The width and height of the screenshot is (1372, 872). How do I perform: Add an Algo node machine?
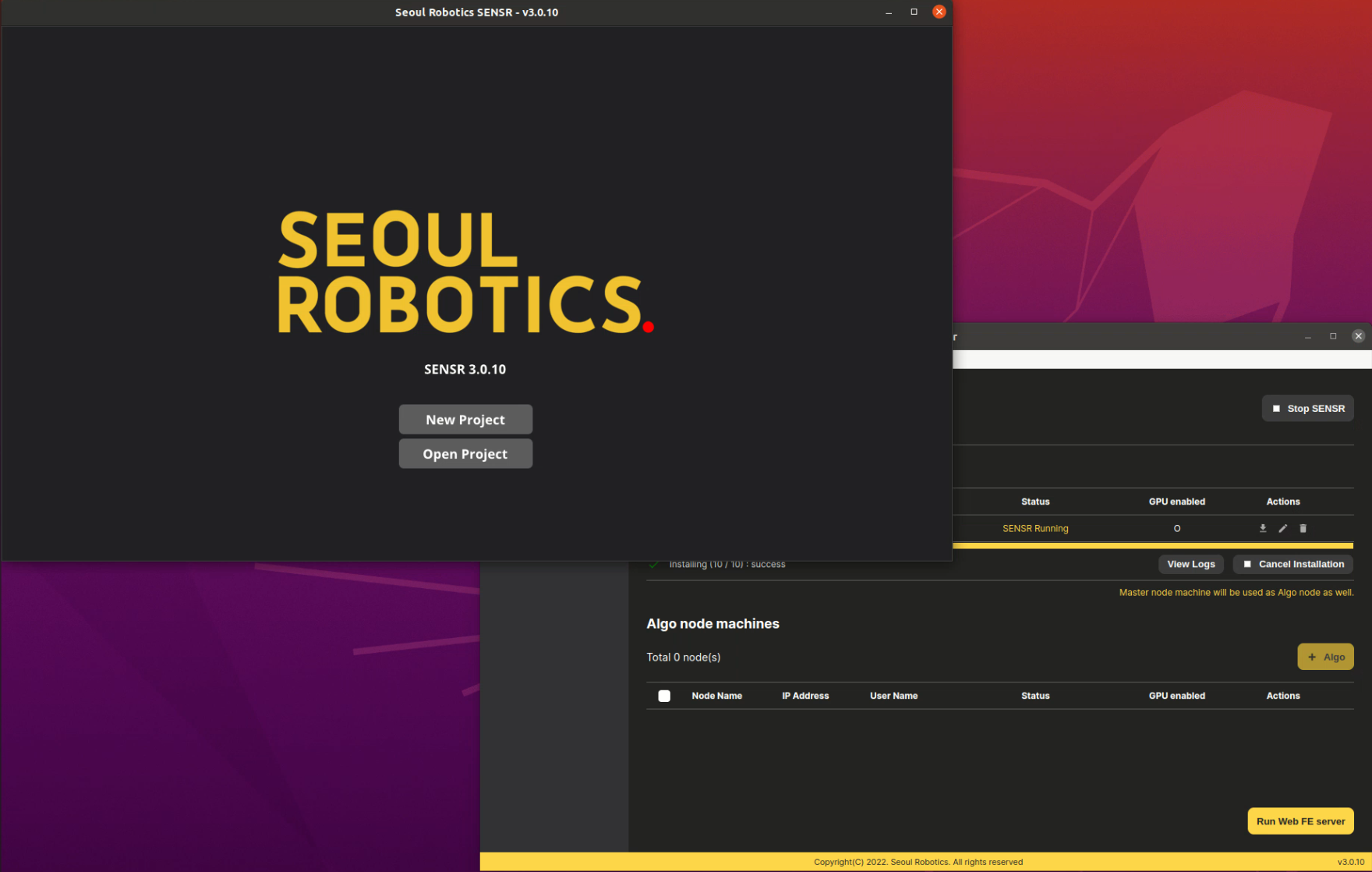tap(1325, 657)
